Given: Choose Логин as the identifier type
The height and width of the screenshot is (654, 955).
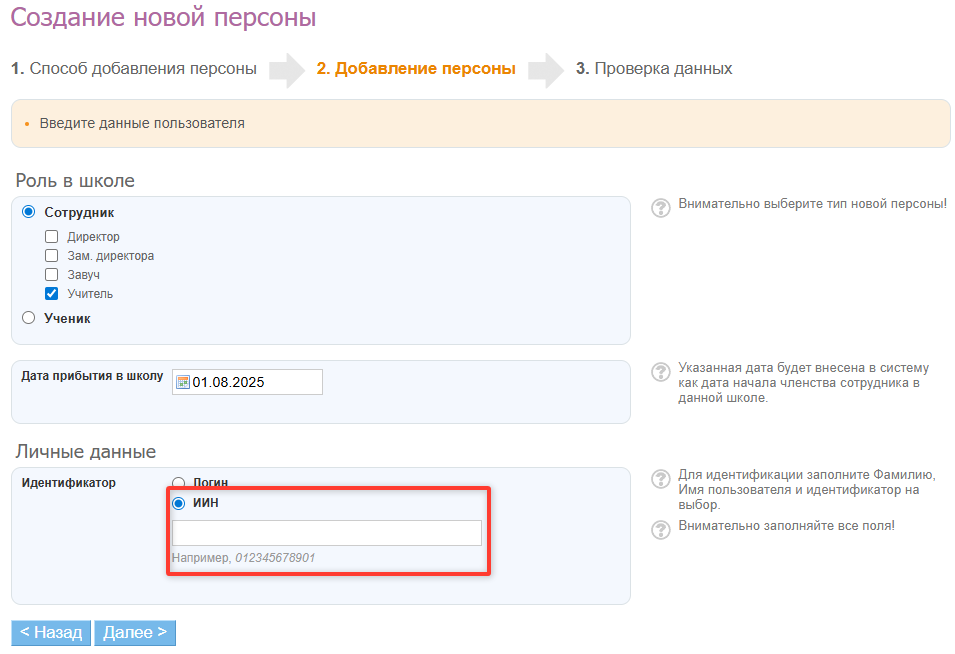Looking at the screenshot, I should click(x=179, y=482).
